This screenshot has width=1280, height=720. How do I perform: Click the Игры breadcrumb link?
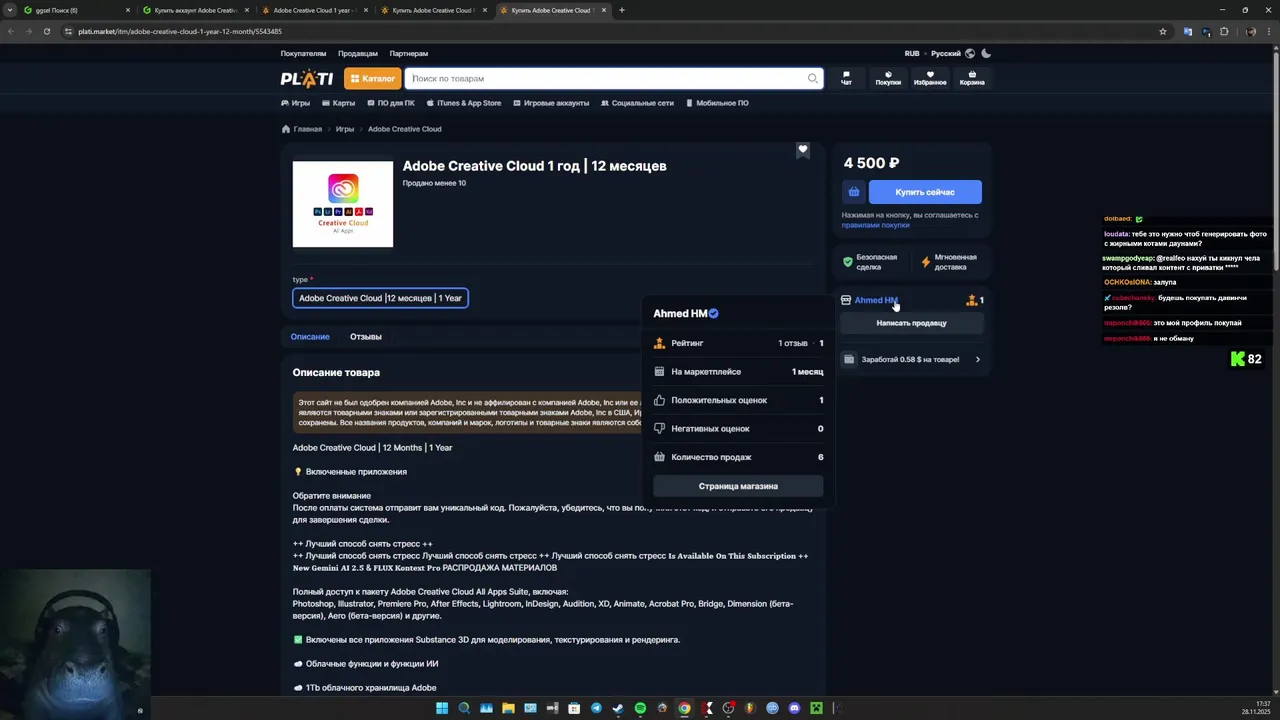click(345, 129)
